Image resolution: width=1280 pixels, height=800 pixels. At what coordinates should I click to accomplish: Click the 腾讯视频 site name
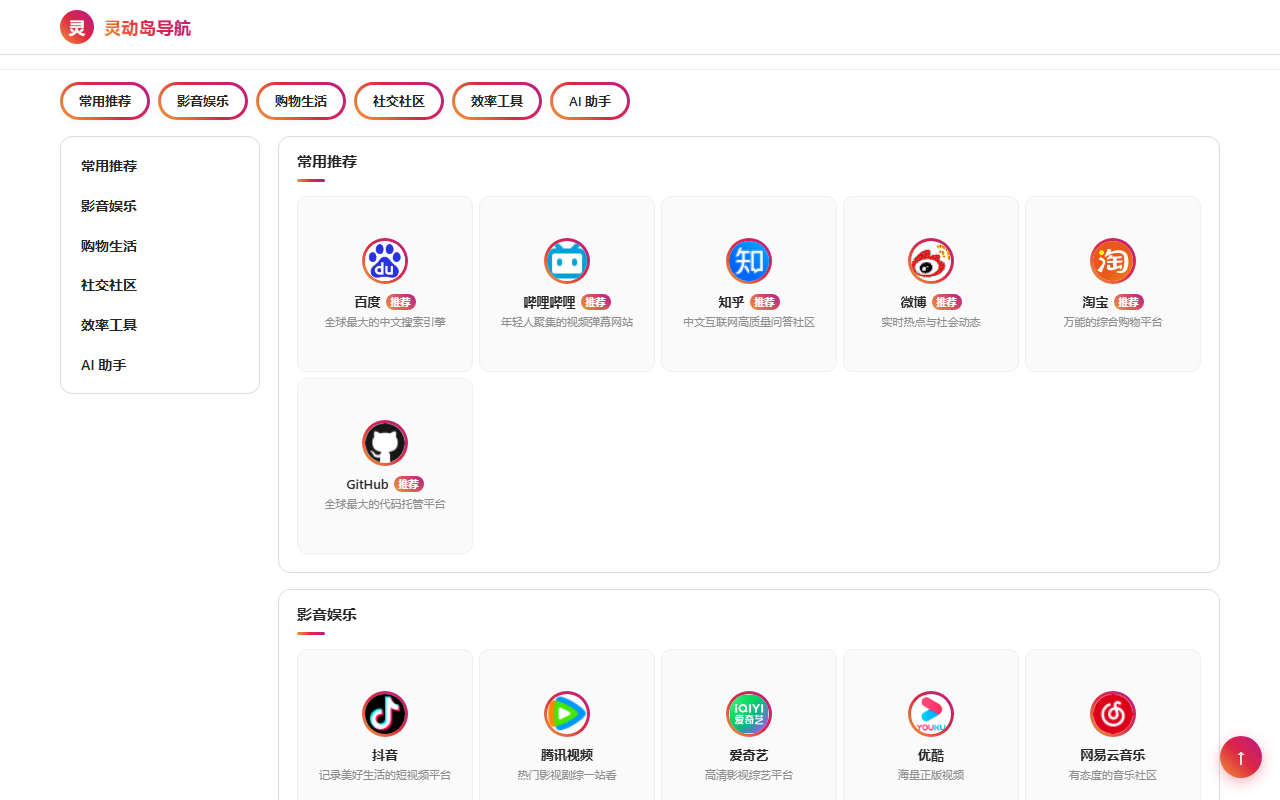(x=567, y=755)
